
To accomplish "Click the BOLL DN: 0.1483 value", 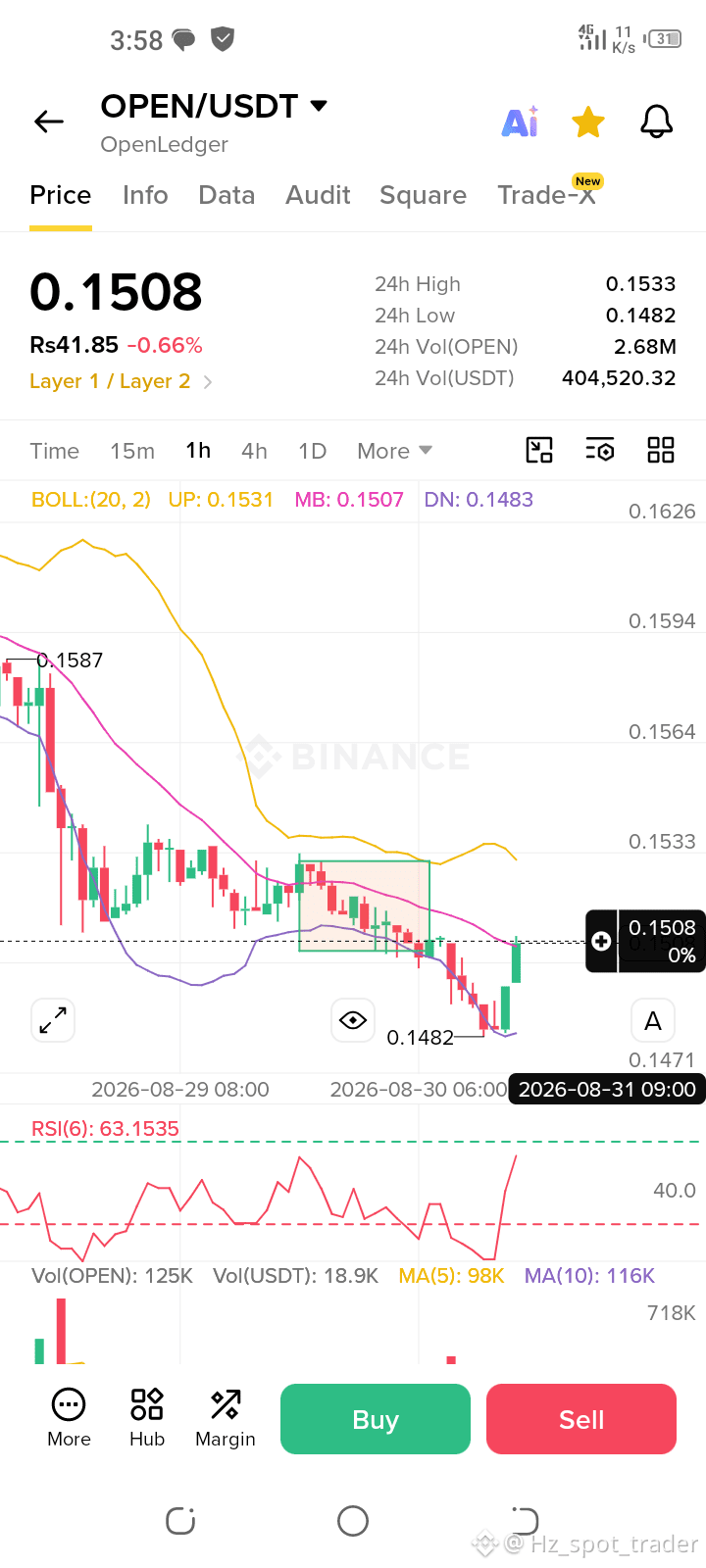I will tap(479, 500).
